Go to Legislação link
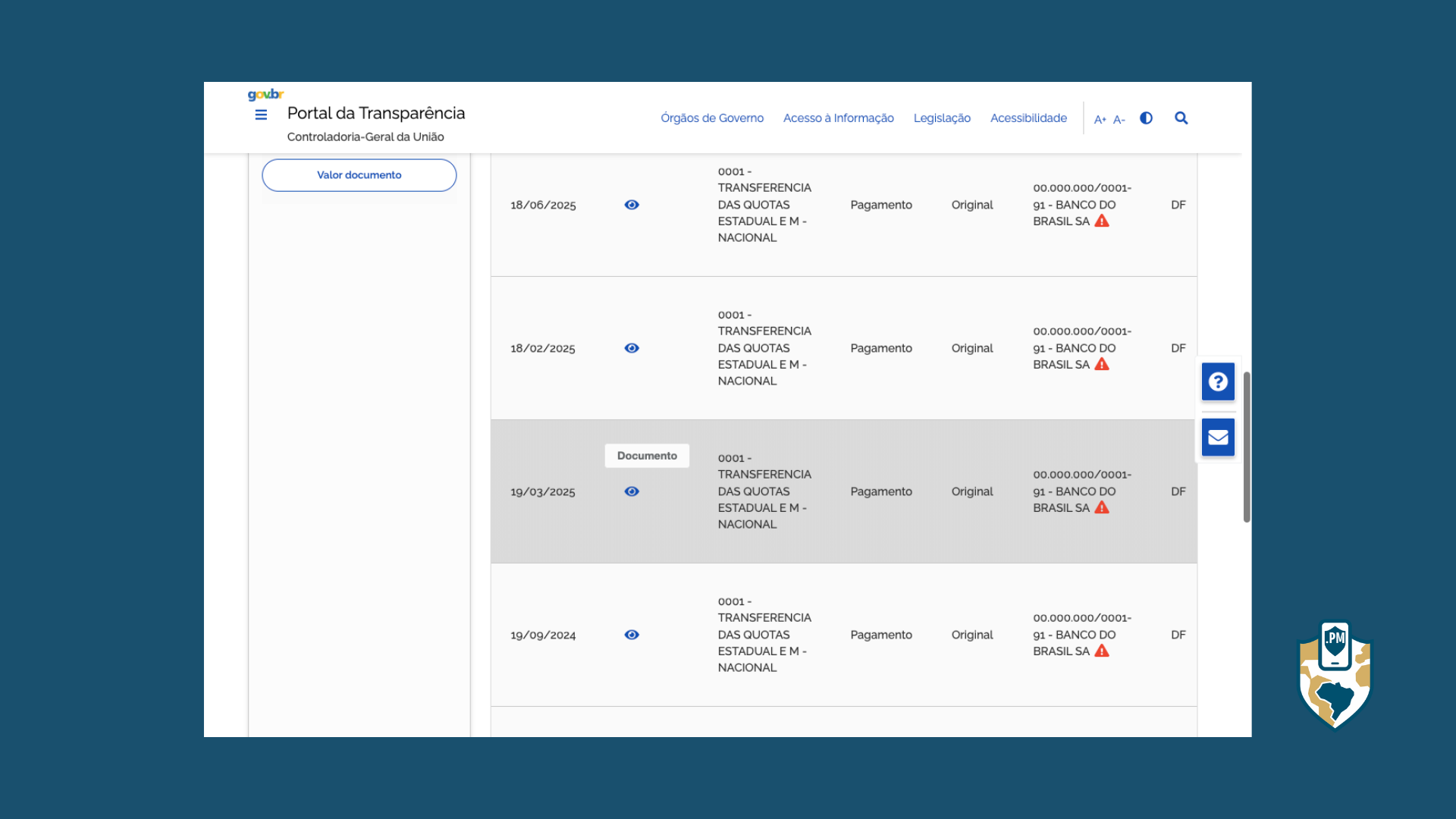 click(942, 118)
